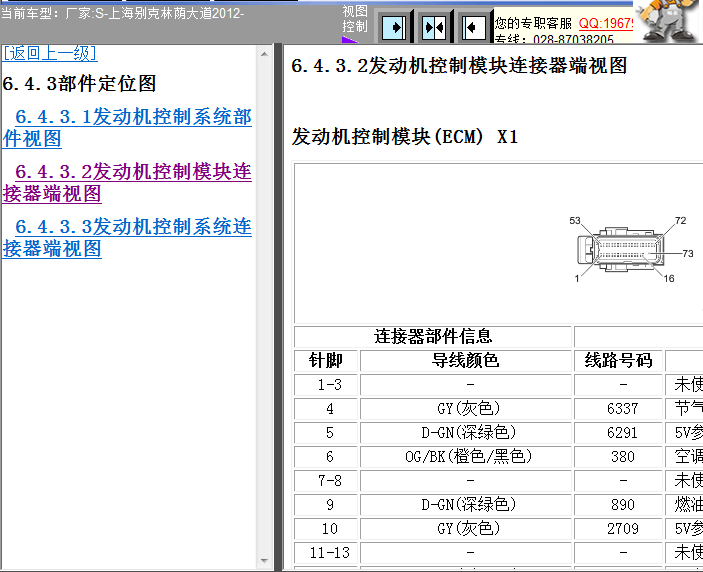Open the 返回上一级 link
703x572 pixels.
click(x=49, y=53)
